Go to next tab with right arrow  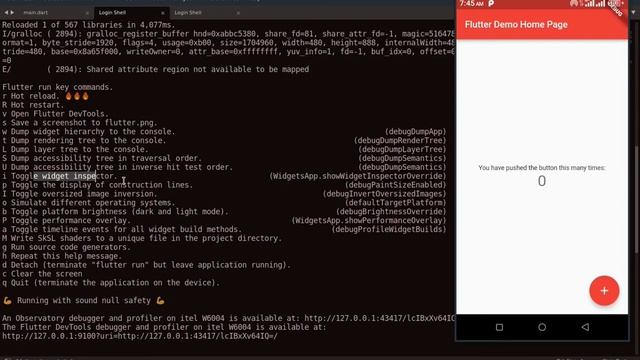click(x=12, y=13)
